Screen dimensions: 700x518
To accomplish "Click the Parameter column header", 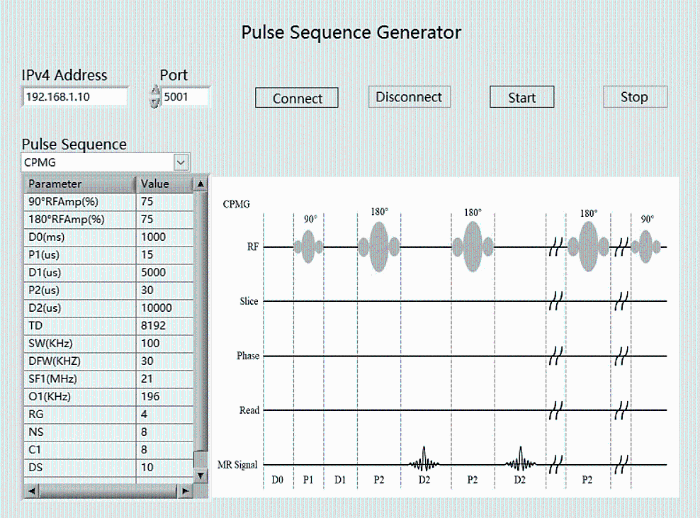I will click(x=79, y=184).
